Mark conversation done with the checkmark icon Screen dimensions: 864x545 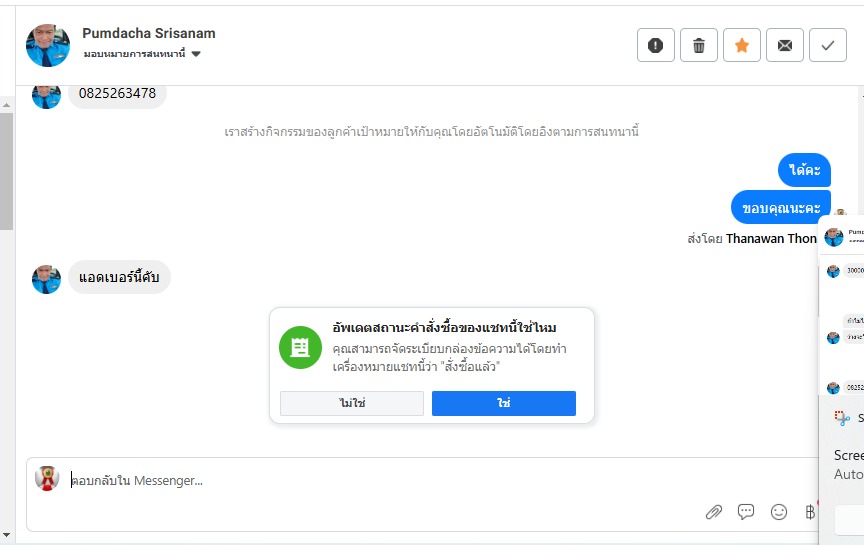pos(828,45)
